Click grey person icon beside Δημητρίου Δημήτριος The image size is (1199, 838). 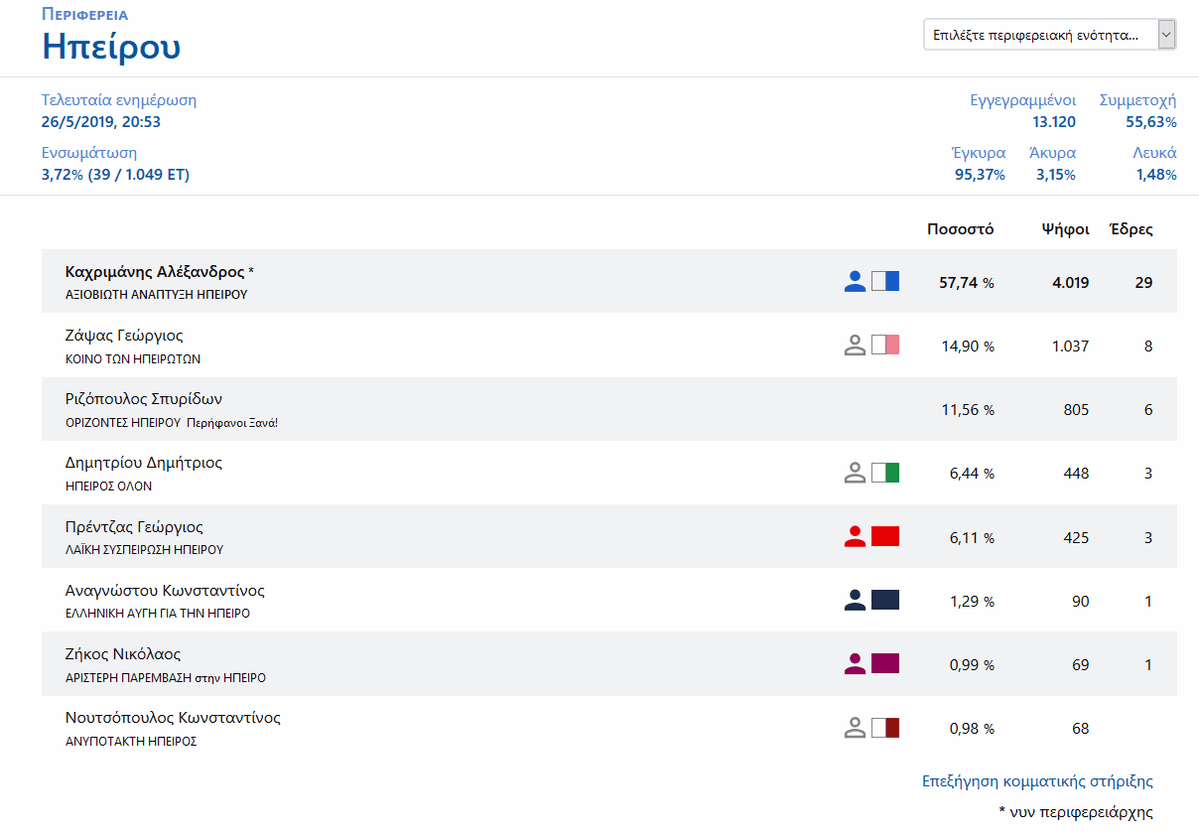(854, 473)
